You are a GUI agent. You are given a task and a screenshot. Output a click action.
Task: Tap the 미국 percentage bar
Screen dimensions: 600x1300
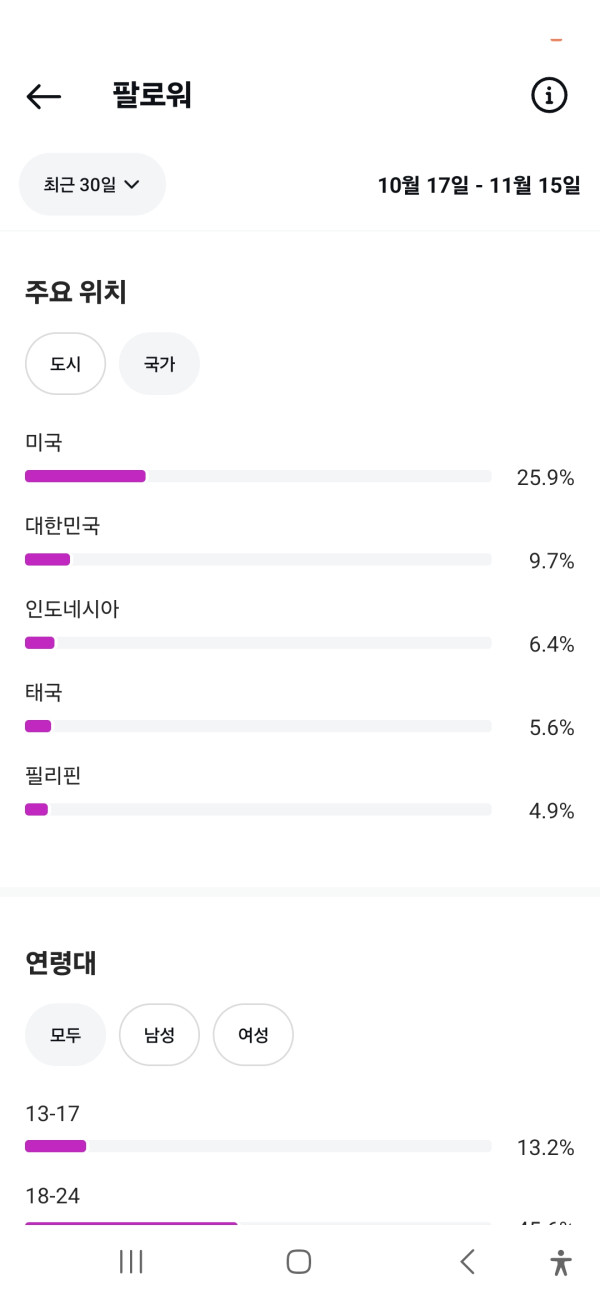pyautogui.click(x=258, y=476)
